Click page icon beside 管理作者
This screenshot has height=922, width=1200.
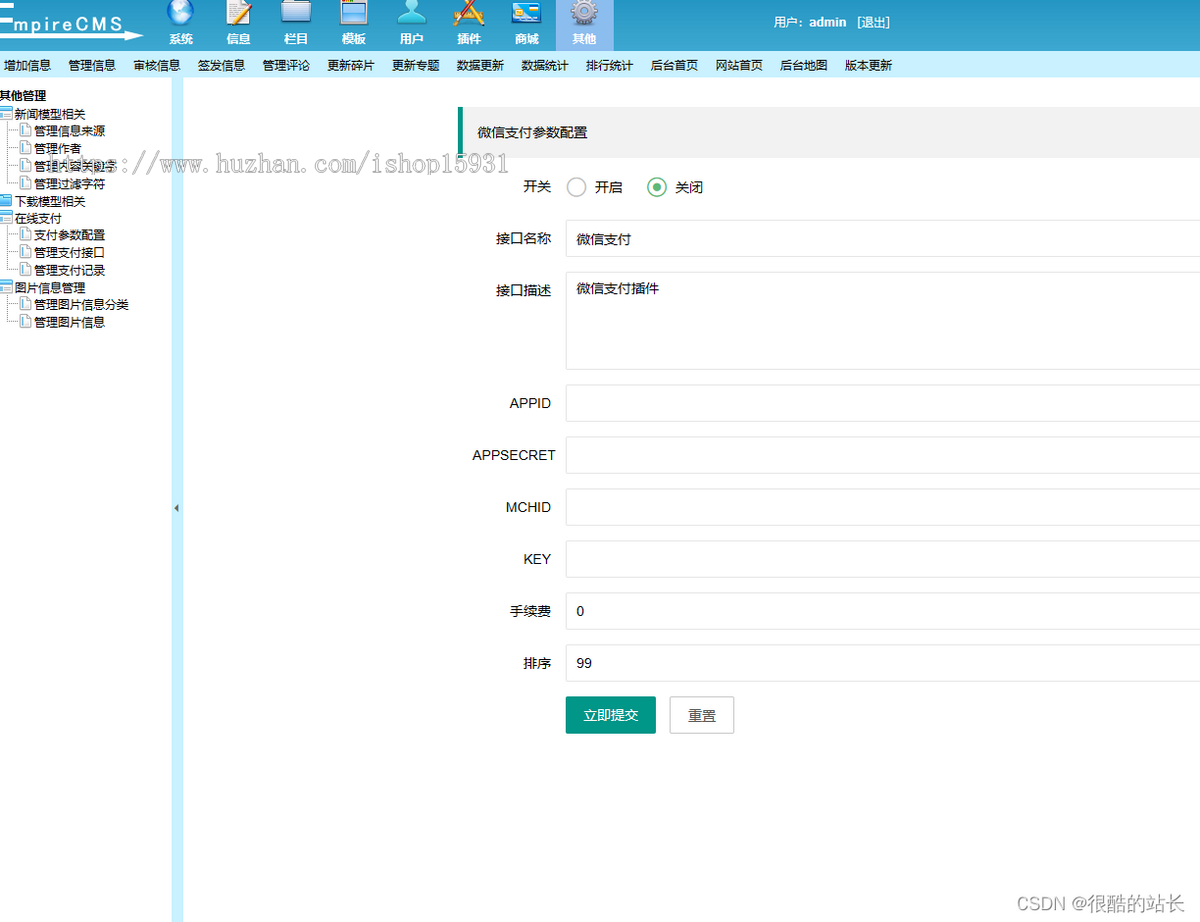coord(25,149)
